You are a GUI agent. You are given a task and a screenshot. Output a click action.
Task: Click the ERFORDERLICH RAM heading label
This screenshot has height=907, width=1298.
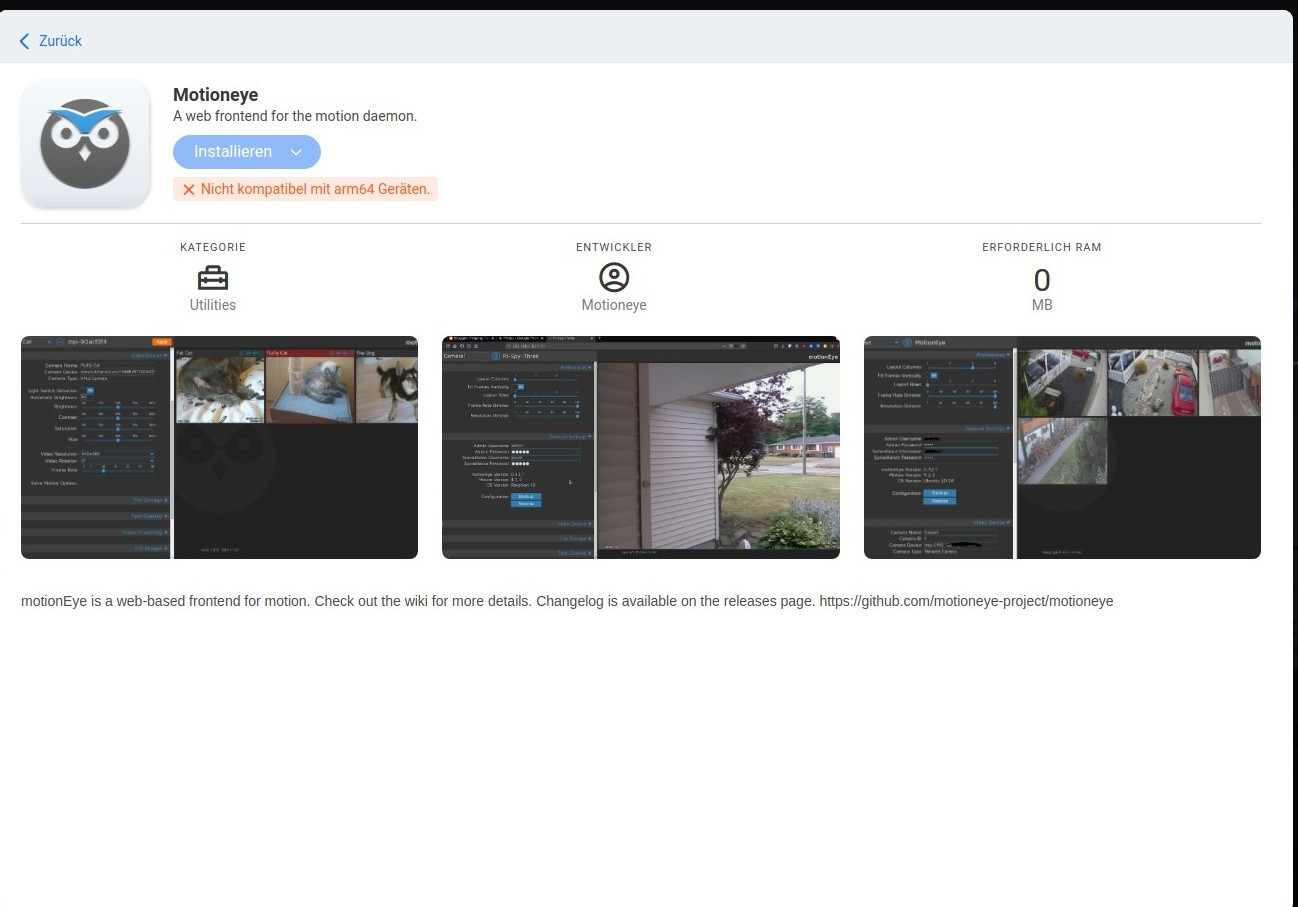[x=1042, y=247]
